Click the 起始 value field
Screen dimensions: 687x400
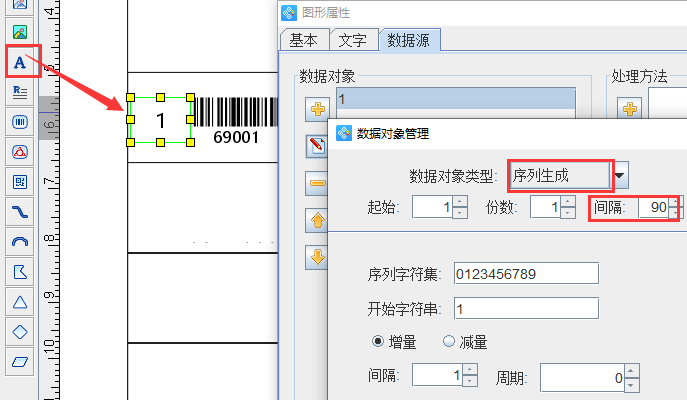pyautogui.click(x=432, y=207)
